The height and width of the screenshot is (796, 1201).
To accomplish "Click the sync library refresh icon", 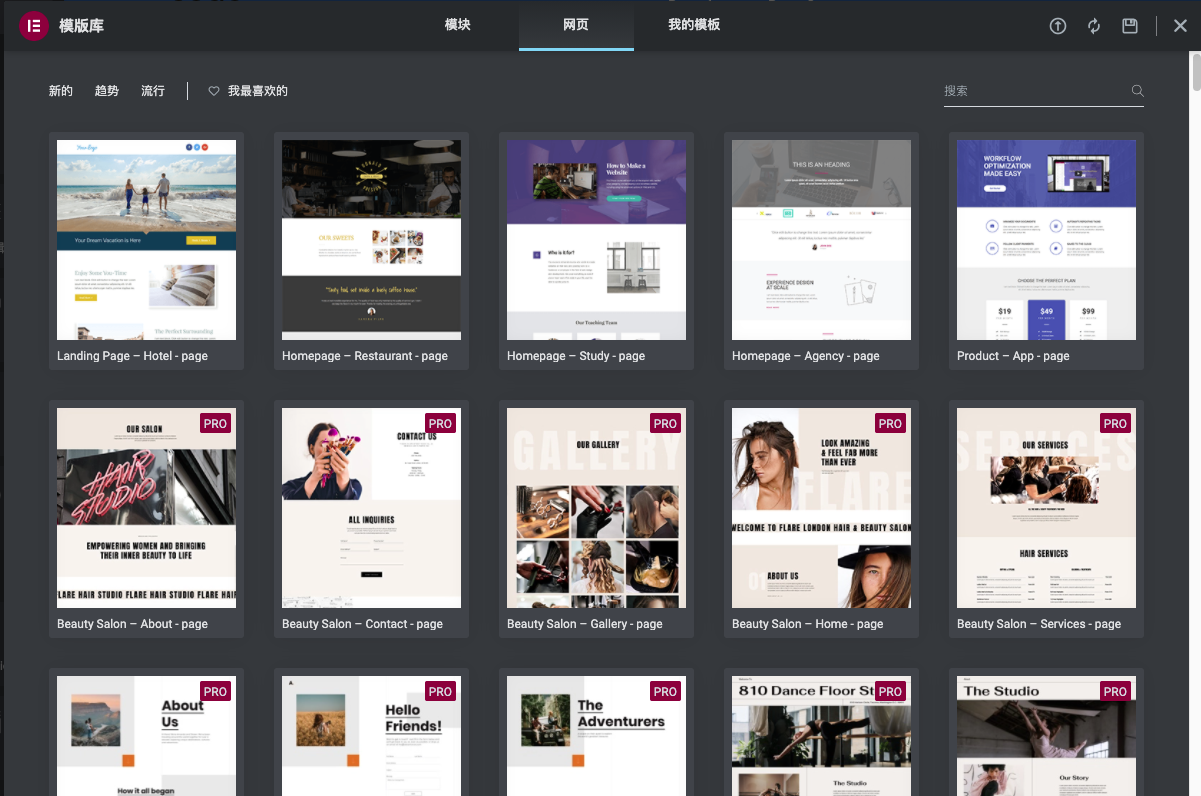I will [x=1094, y=26].
